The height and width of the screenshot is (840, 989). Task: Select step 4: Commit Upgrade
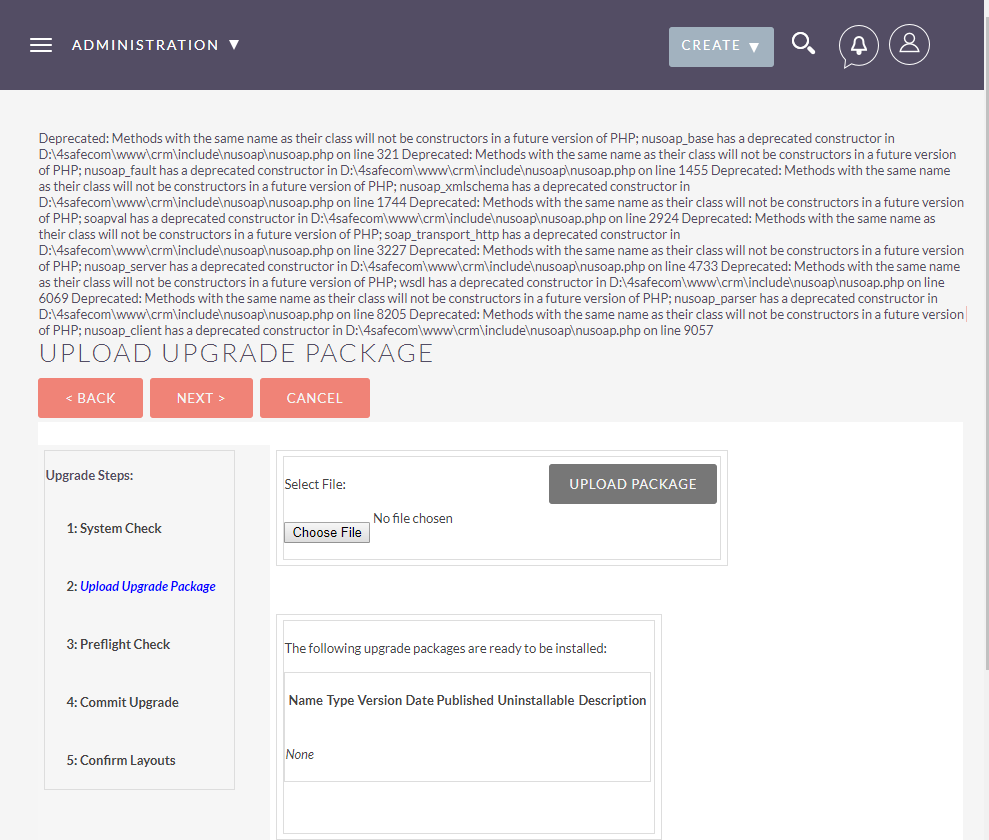pos(122,703)
